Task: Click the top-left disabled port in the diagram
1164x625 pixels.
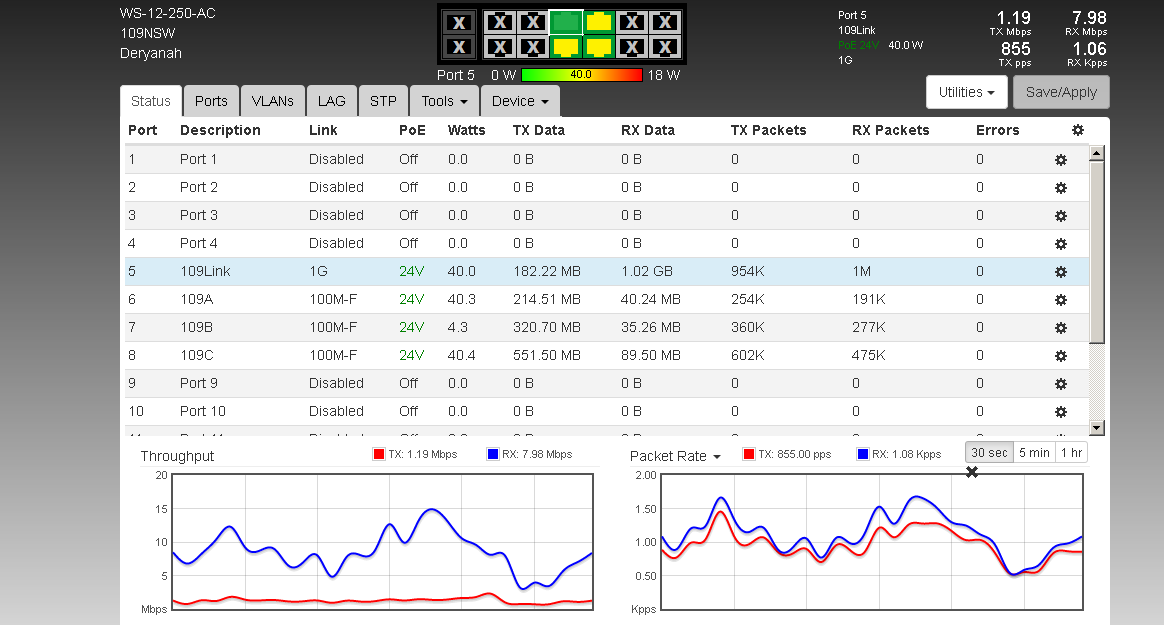Action: coord(459,22)
